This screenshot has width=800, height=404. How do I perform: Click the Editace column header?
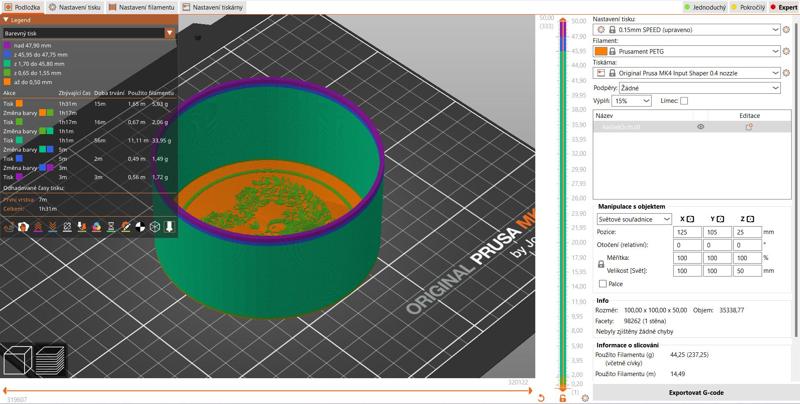[x=749, y=116]
